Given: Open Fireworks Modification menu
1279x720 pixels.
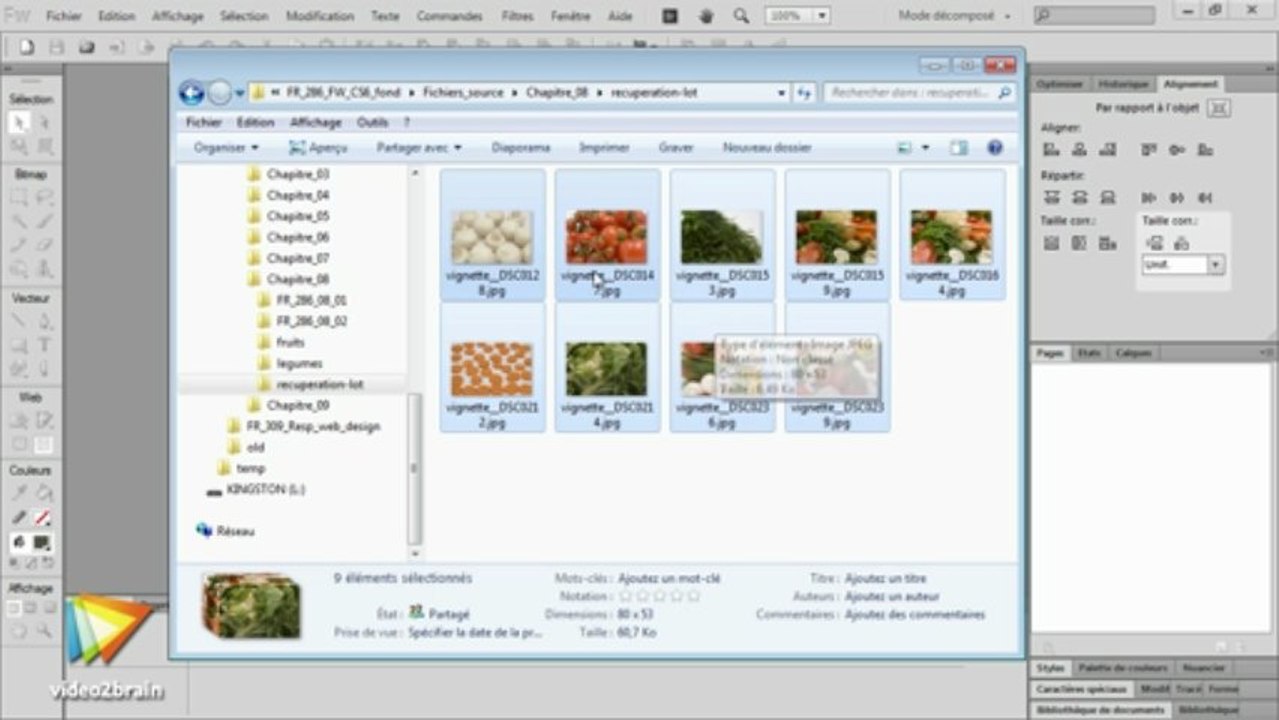Looking at the screenshot, I should pos(320,16).
